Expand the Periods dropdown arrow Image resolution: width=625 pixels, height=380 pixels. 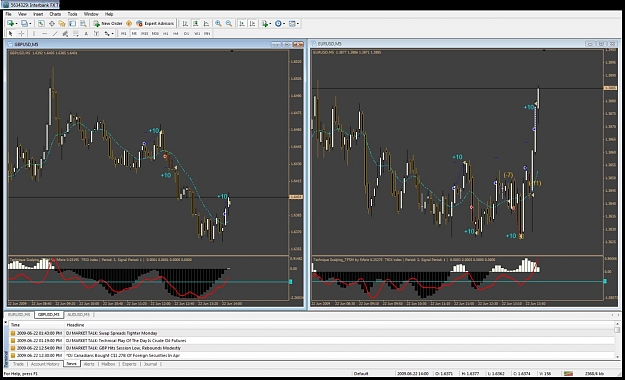point(284,24)
